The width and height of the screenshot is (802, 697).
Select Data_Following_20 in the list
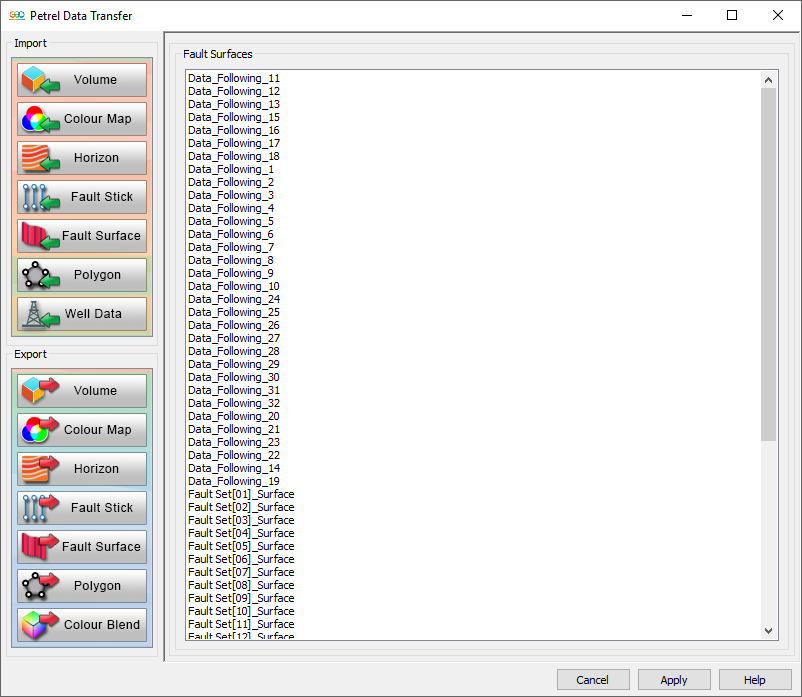click(234, 416)
